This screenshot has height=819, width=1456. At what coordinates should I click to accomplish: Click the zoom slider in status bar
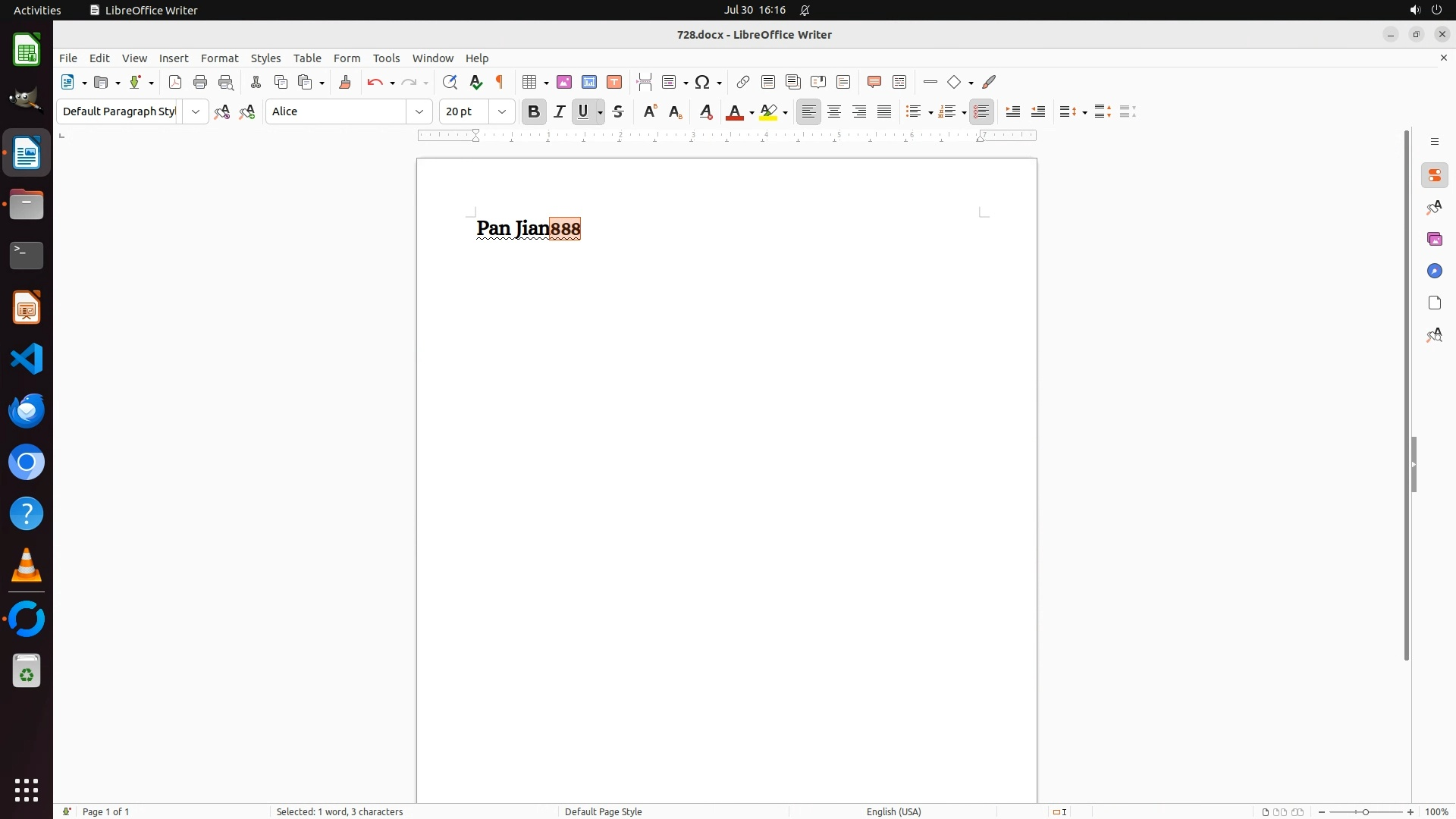(1366, 811)
